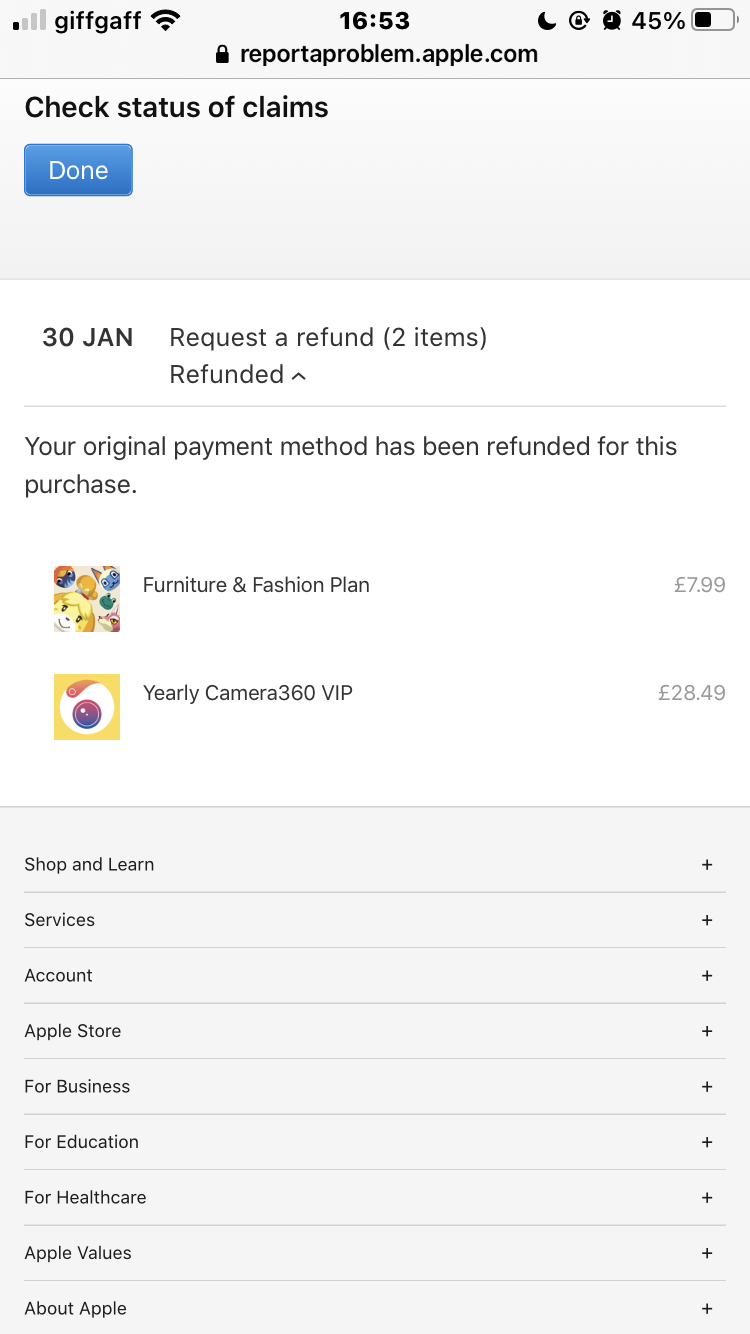Screen dimensions: 750x1334
Task: Tap the Do Not Disturb moon icon
Action: tap(547, 20)
